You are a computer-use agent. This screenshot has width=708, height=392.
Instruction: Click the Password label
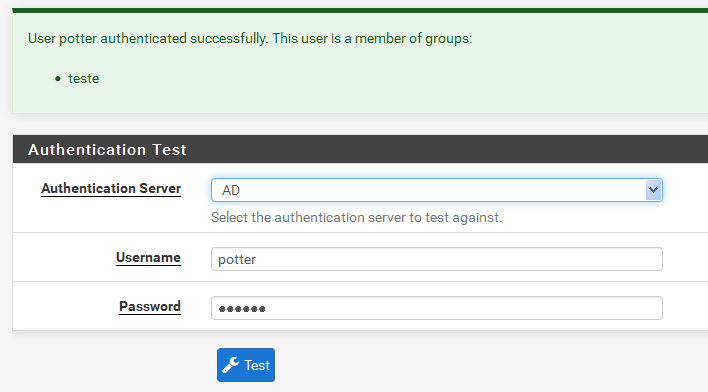[x=150, y=307]
